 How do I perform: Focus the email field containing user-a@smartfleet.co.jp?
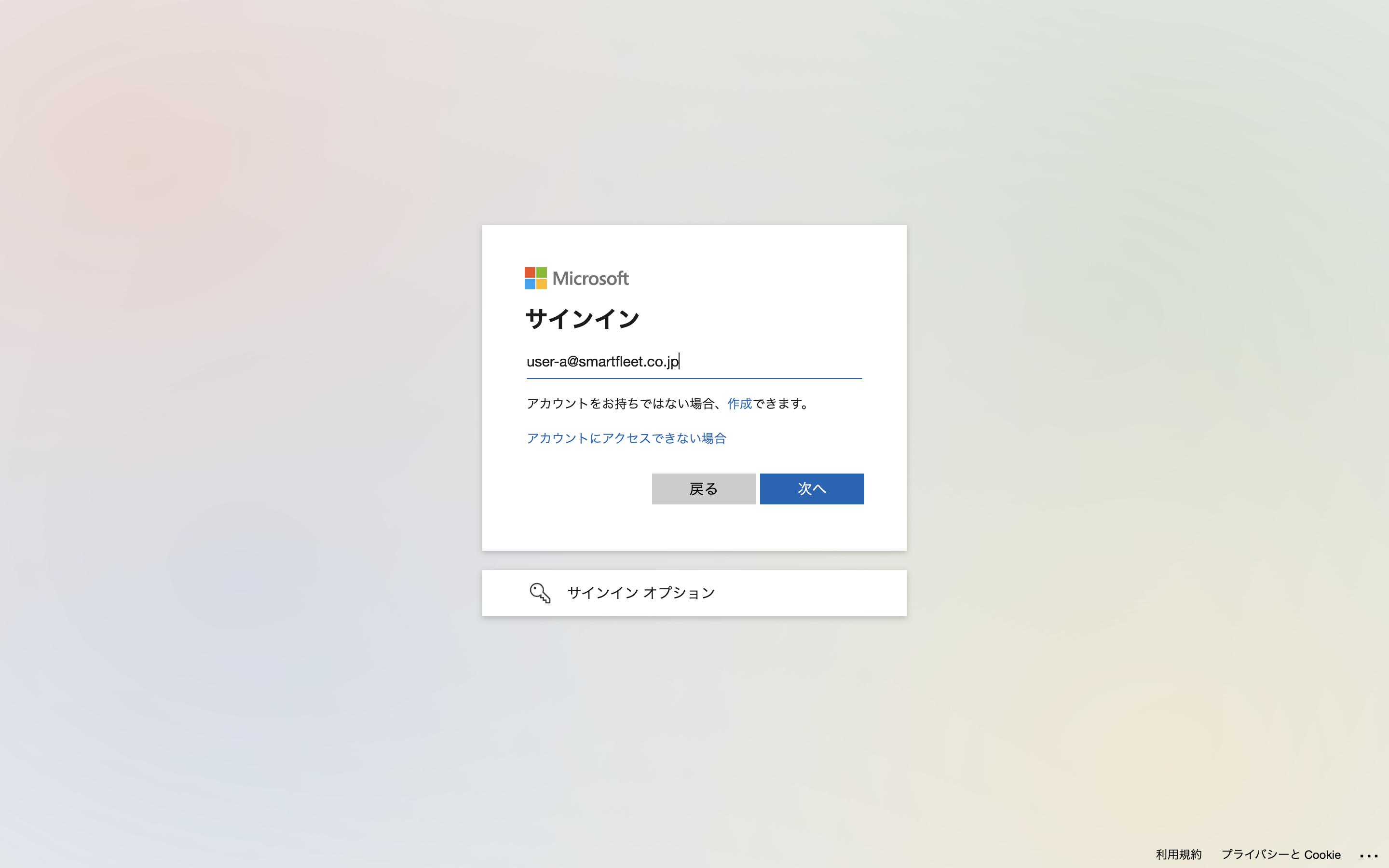pyautogui.click(x=694, y=362)
